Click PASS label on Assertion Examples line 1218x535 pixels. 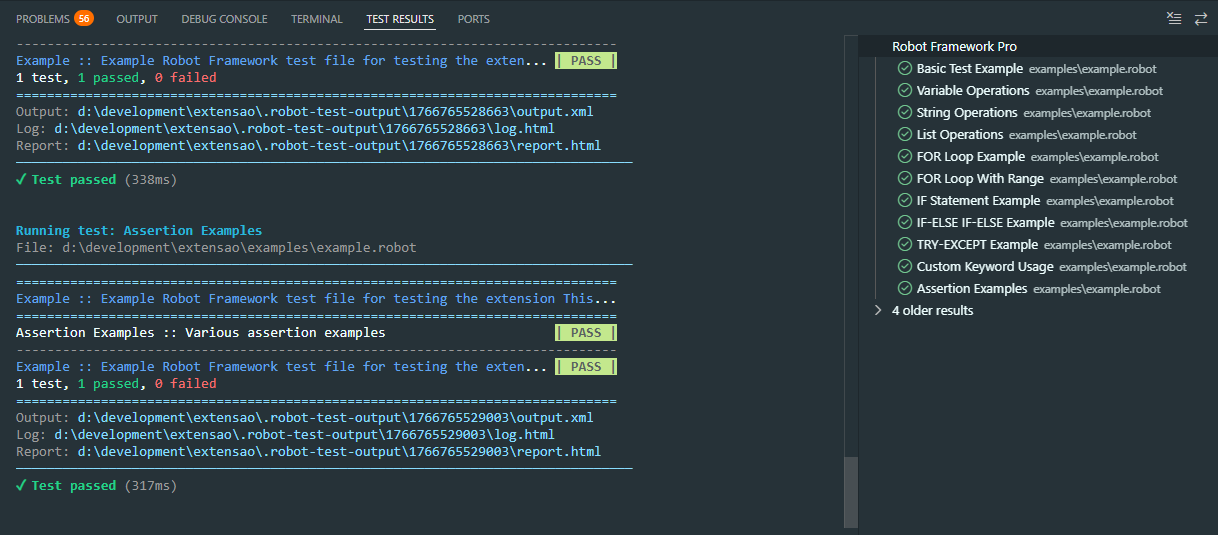[586, 333]
